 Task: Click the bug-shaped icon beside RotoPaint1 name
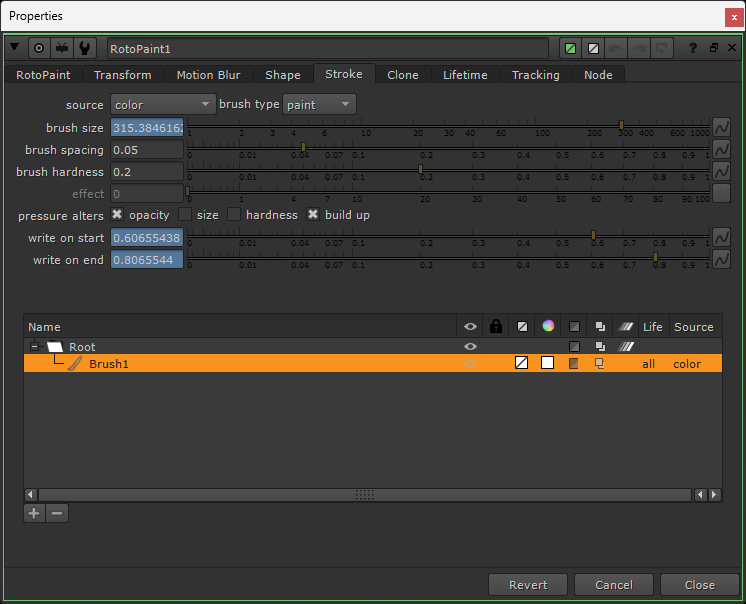pos(62,48)
